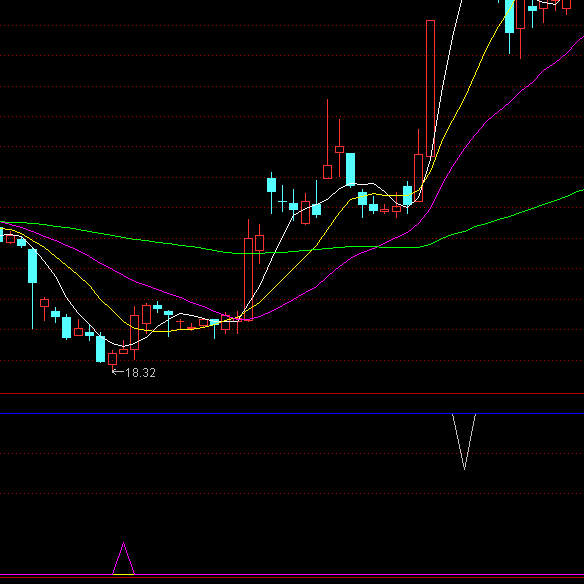Select the magenta triangle spike in bottom indicator
The height and width of the screenshot is (584, 584).
pos(123,558)
